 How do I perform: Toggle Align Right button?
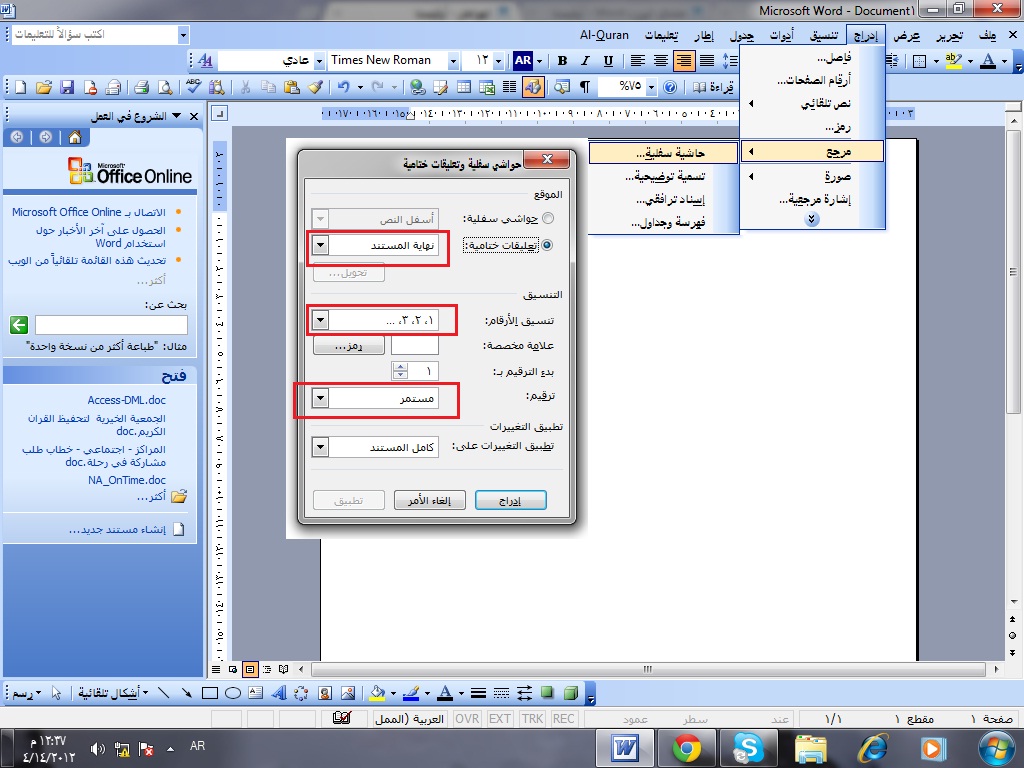click(684, 61)
